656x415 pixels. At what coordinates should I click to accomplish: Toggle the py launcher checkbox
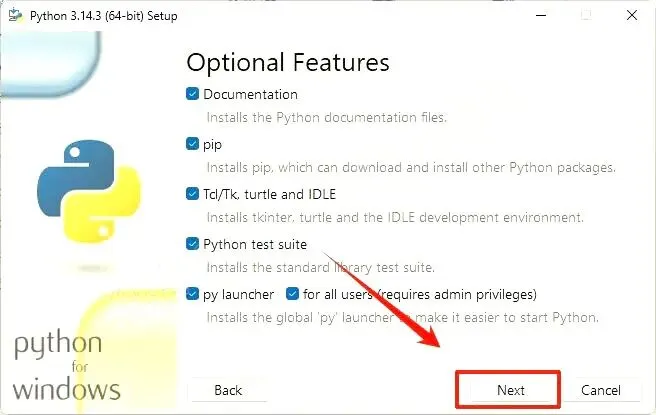point(193,294)
